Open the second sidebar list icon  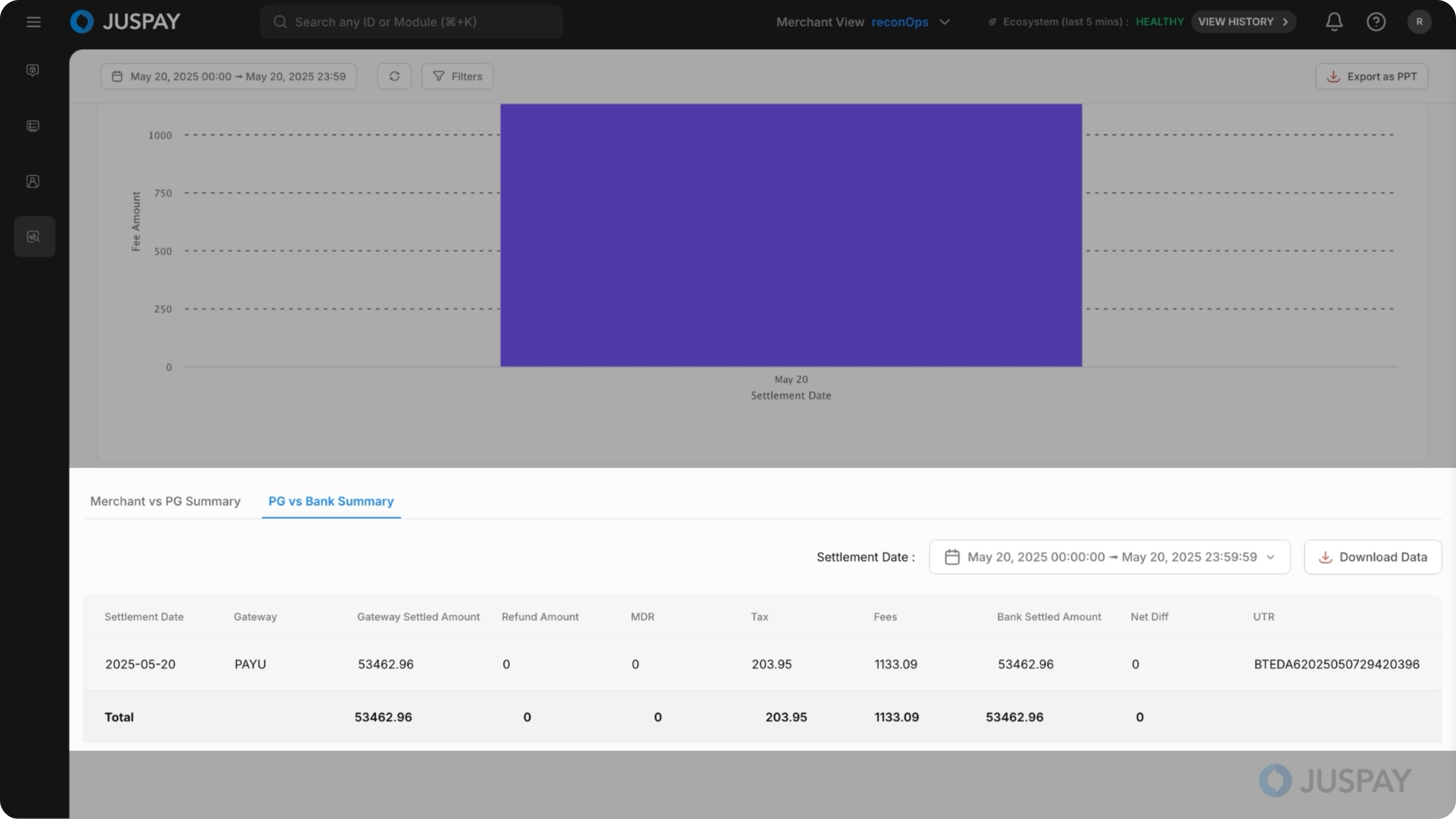33,126
